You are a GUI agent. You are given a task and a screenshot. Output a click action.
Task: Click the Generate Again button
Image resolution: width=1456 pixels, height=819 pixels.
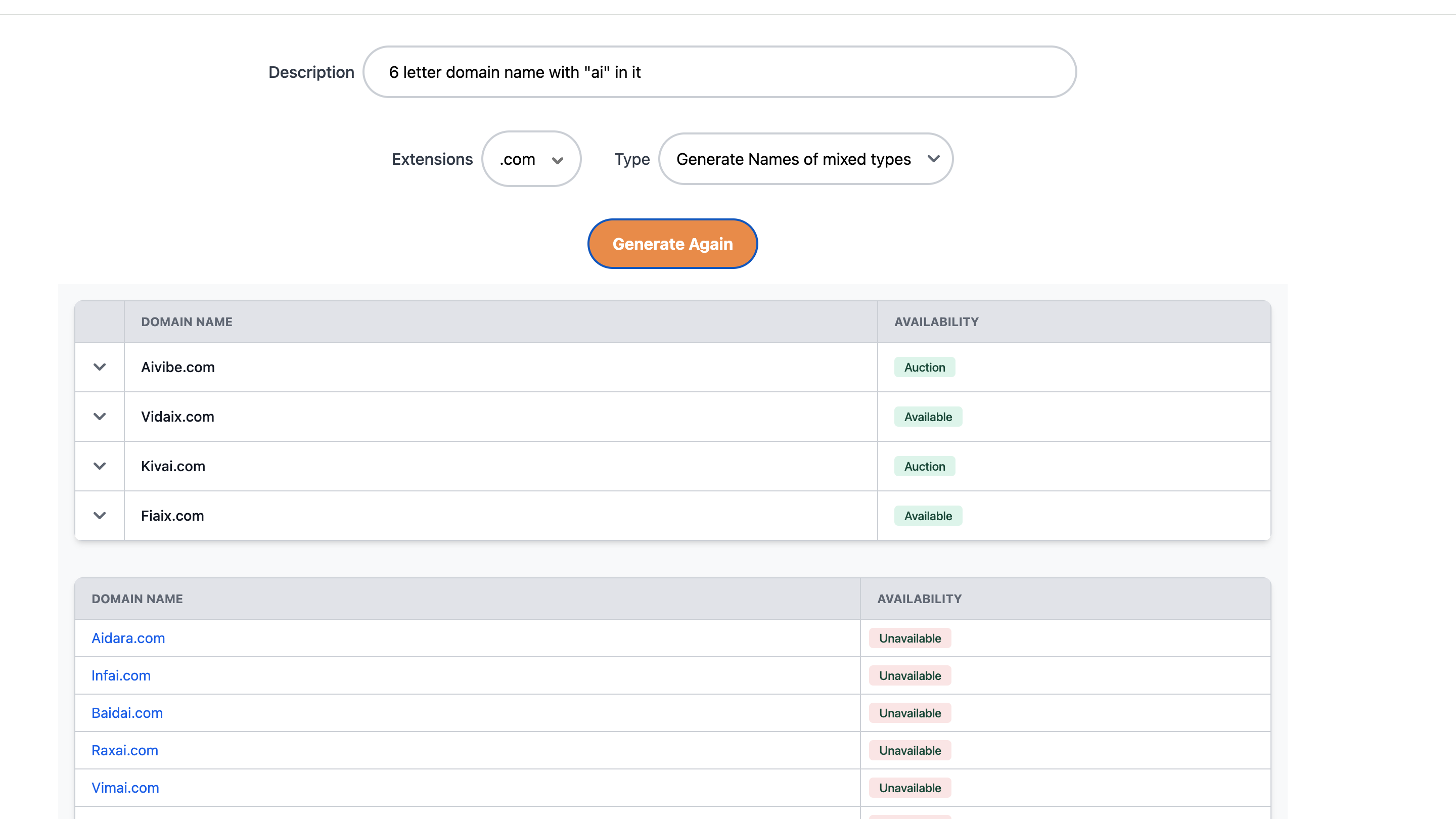click(672, 244)
